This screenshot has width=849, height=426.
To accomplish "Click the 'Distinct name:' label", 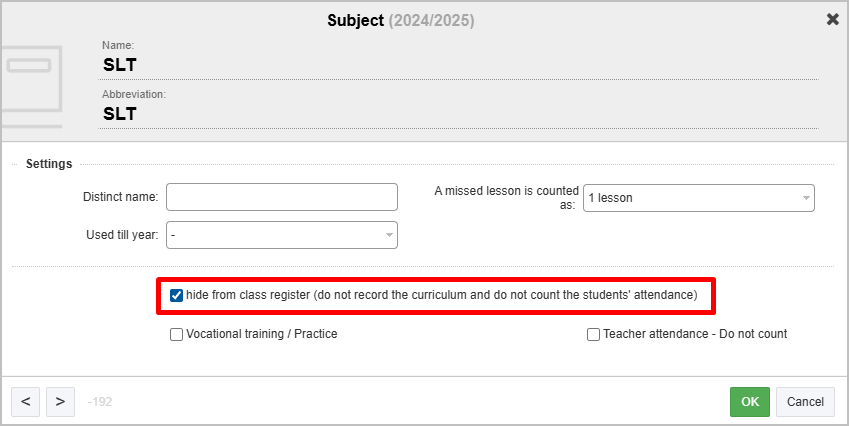I will tap(121, 198).
